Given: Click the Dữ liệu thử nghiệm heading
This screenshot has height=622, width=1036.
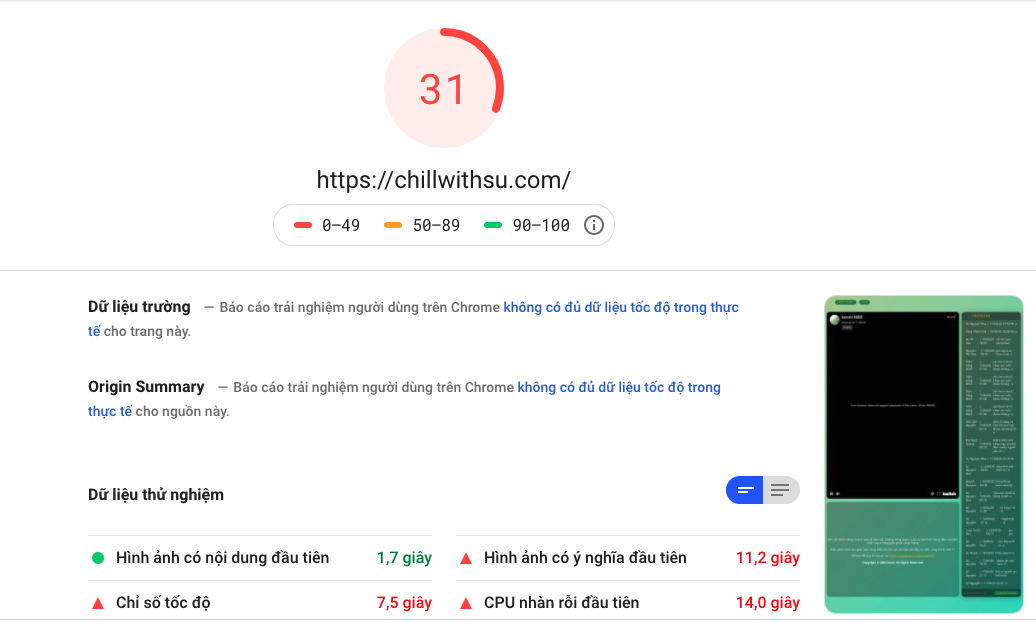Looking at the screenshot, I should 156,494.
